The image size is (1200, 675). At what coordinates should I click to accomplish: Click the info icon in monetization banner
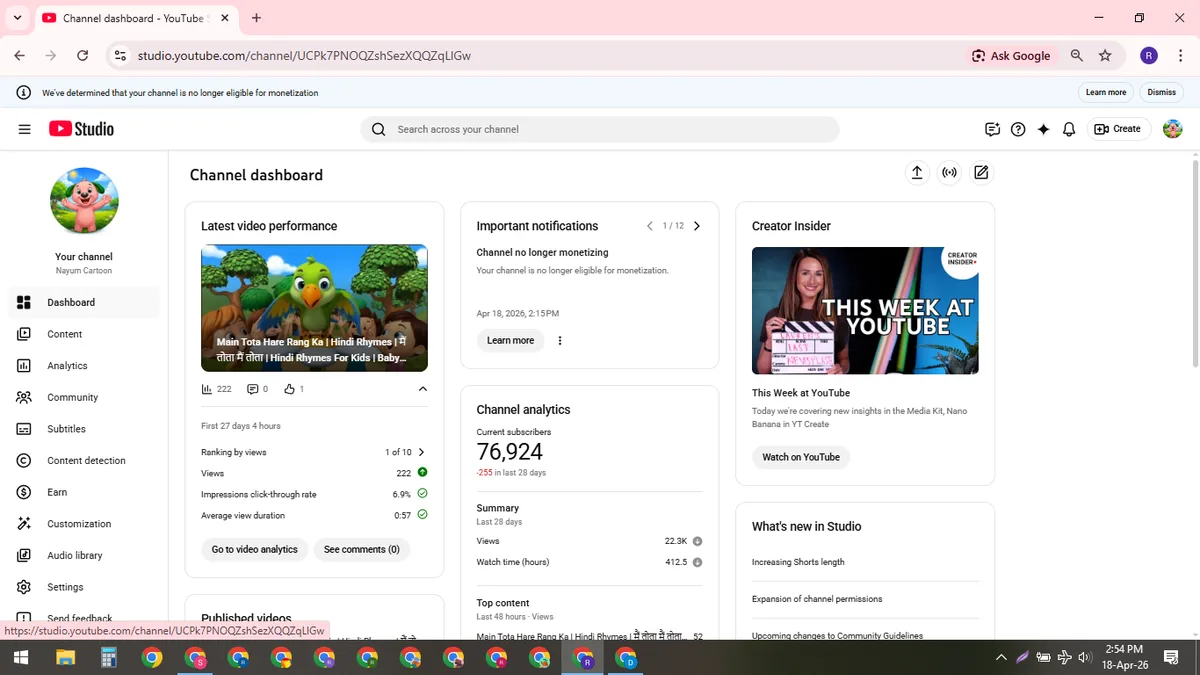(23, 92)
